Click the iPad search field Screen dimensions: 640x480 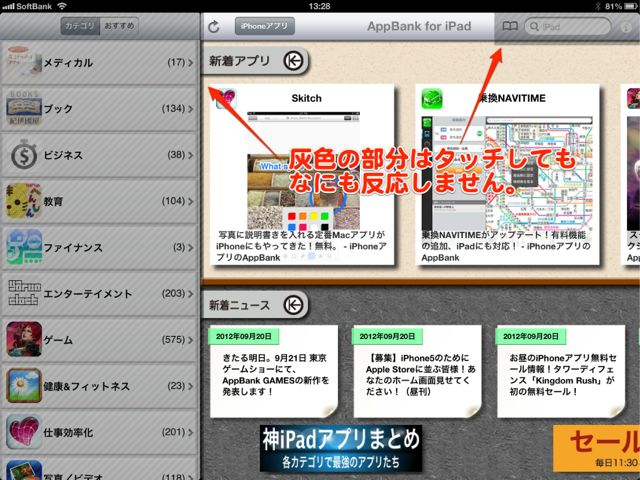(x=567, y=27)
